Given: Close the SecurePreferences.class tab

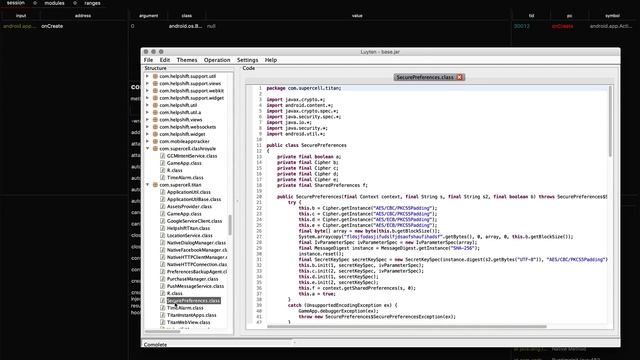Looking at the screenshot, I should tap(459, 77).
